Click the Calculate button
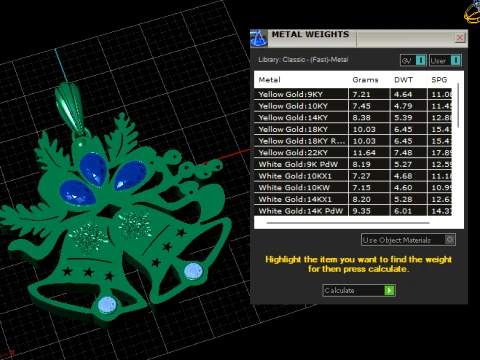 coord(359,290)
